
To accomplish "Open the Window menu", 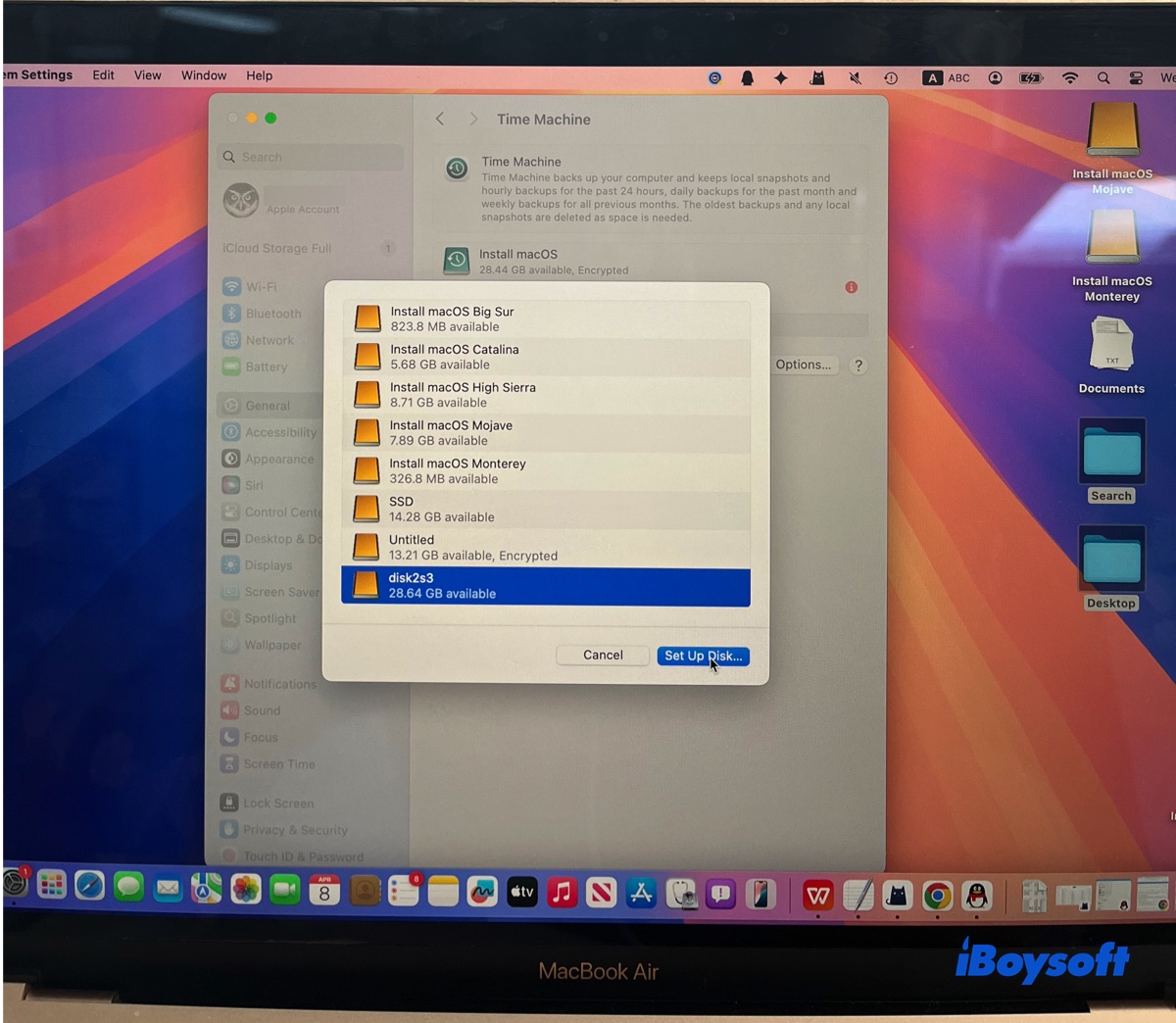I will pyautogui.click(x=204, y=75).
